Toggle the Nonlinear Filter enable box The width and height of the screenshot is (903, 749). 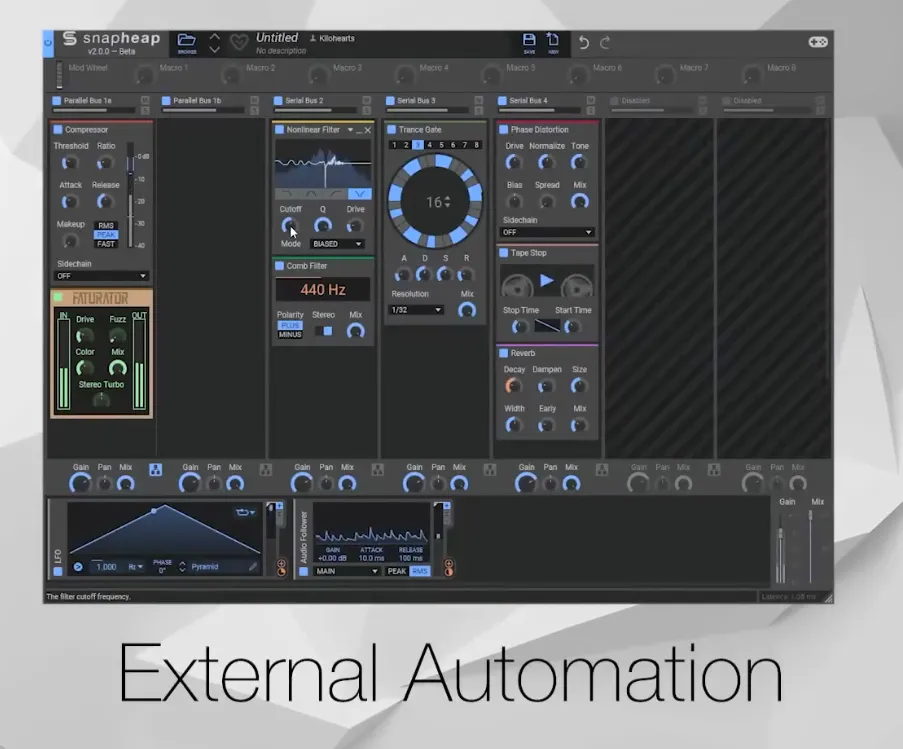[x=279, y=130]
